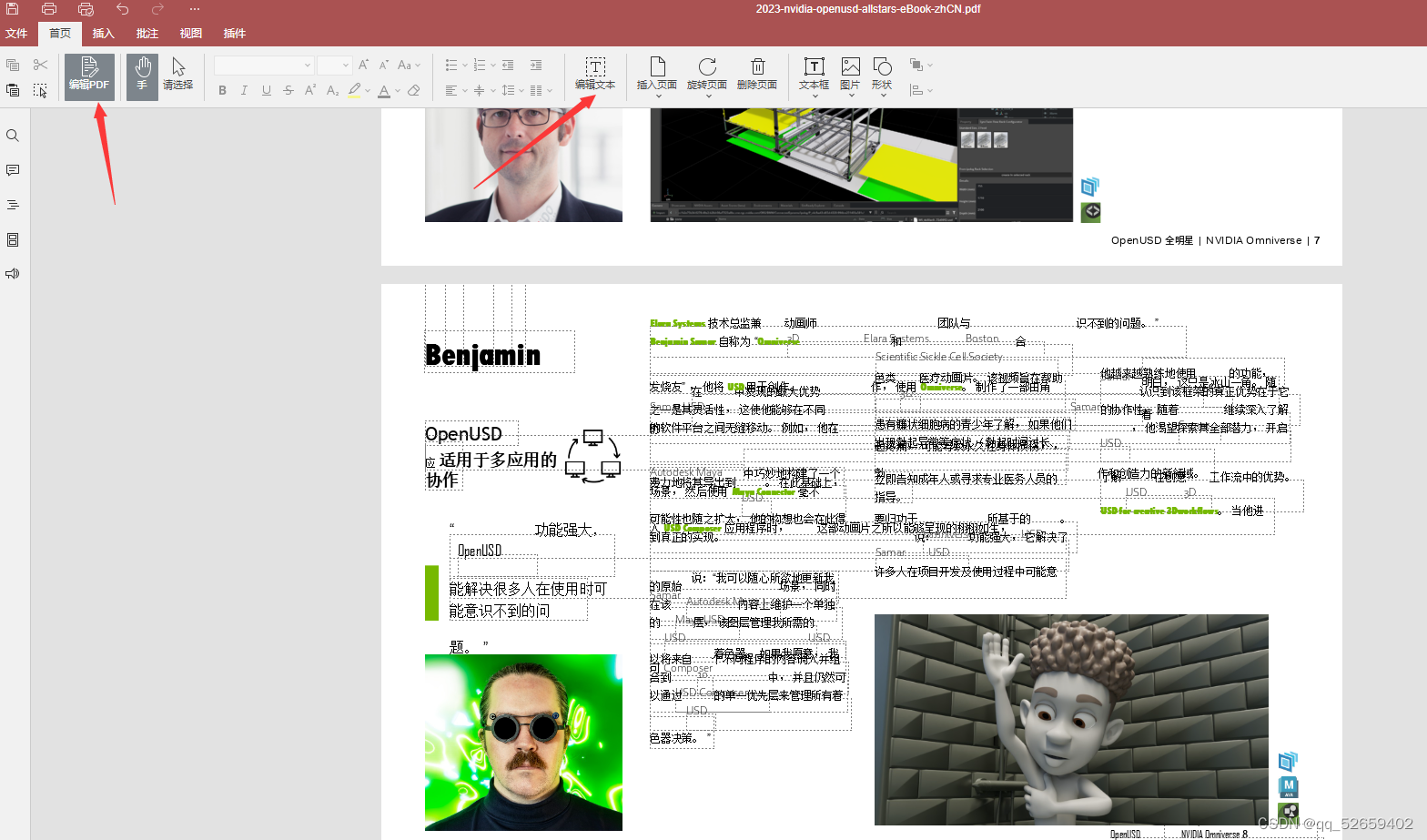This screenshot has width=1427, height=840.
Task: Open the 文件 (File) menu
Action: (x=16, y=34)
